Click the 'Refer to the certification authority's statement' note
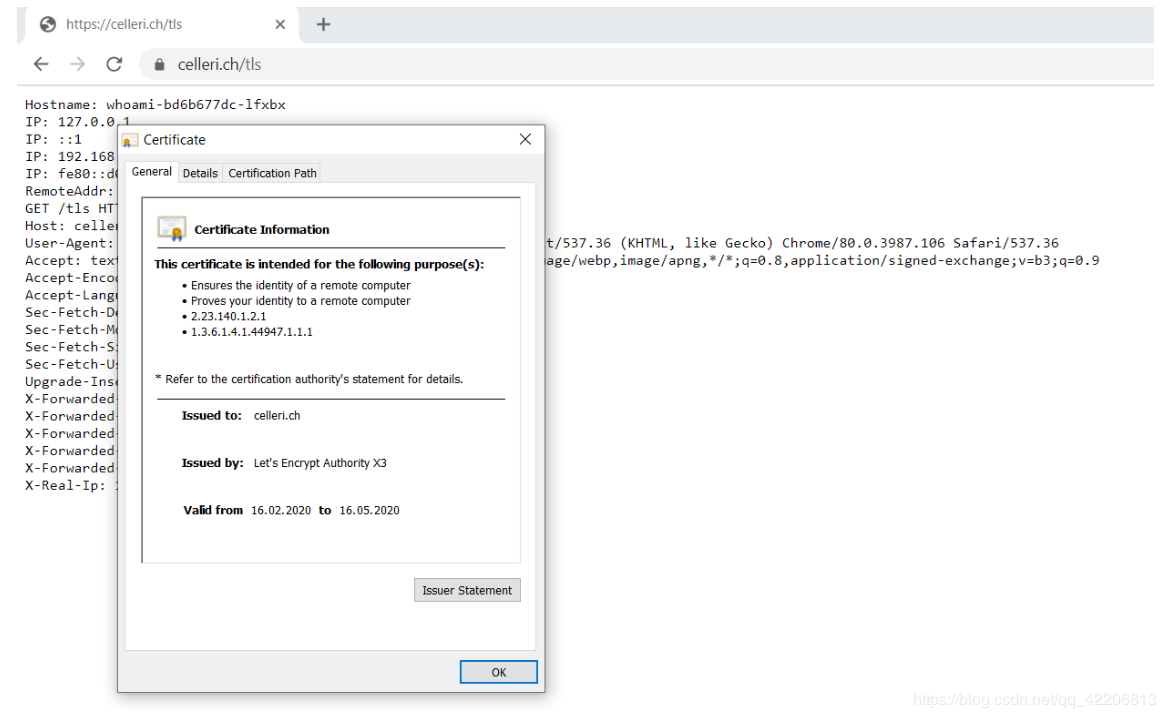Viewport: 1166px width, 718px height. [x=309, y=379]
